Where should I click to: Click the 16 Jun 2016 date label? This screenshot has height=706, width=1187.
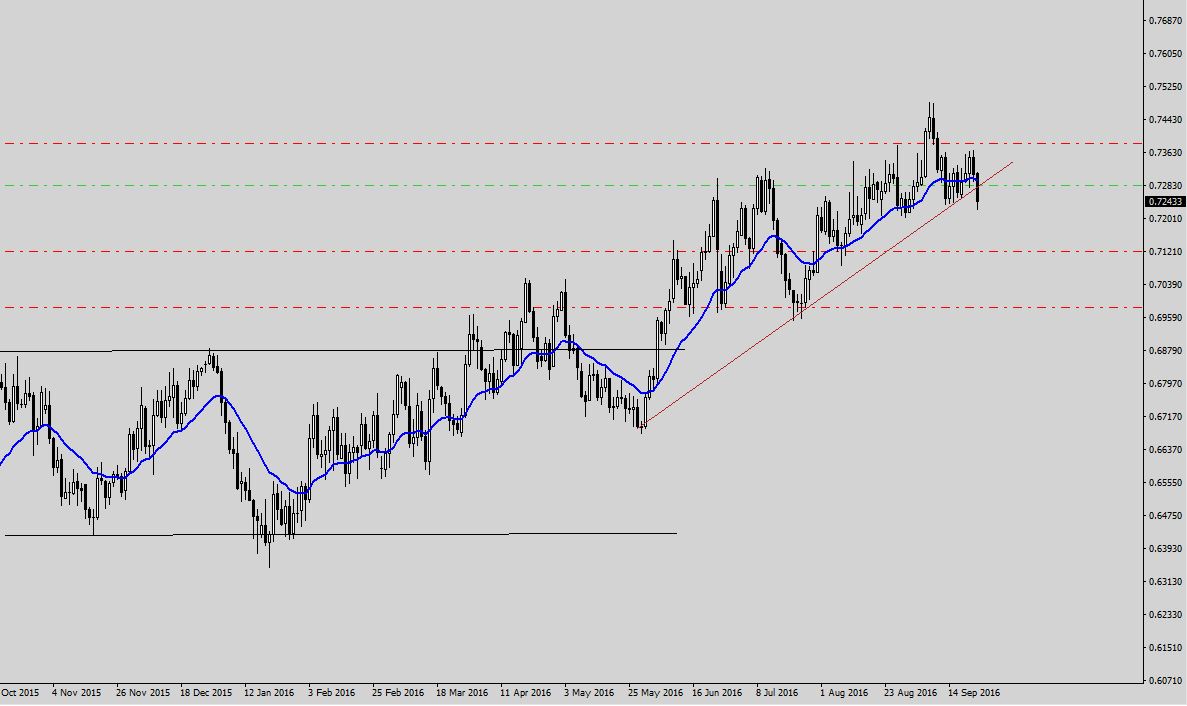point(717,693)
